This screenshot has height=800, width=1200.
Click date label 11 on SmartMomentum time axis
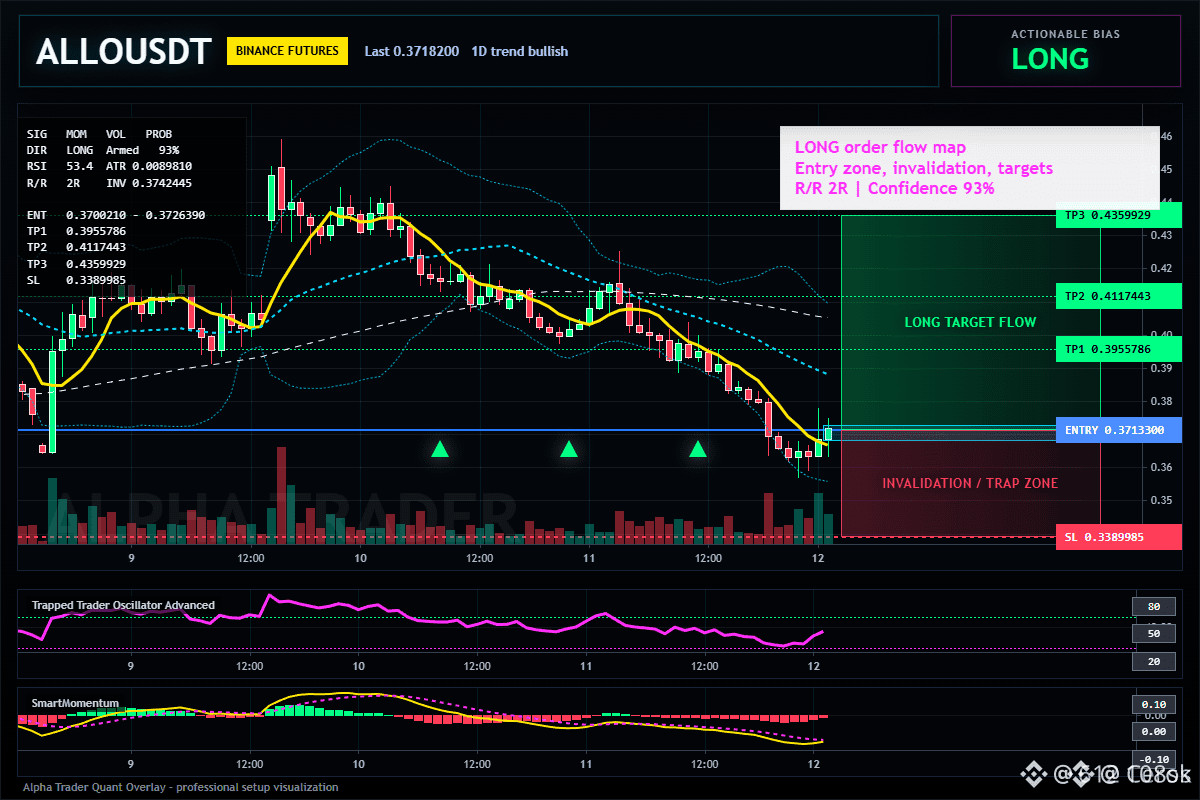pyautogui.click(x=585, y=764)
